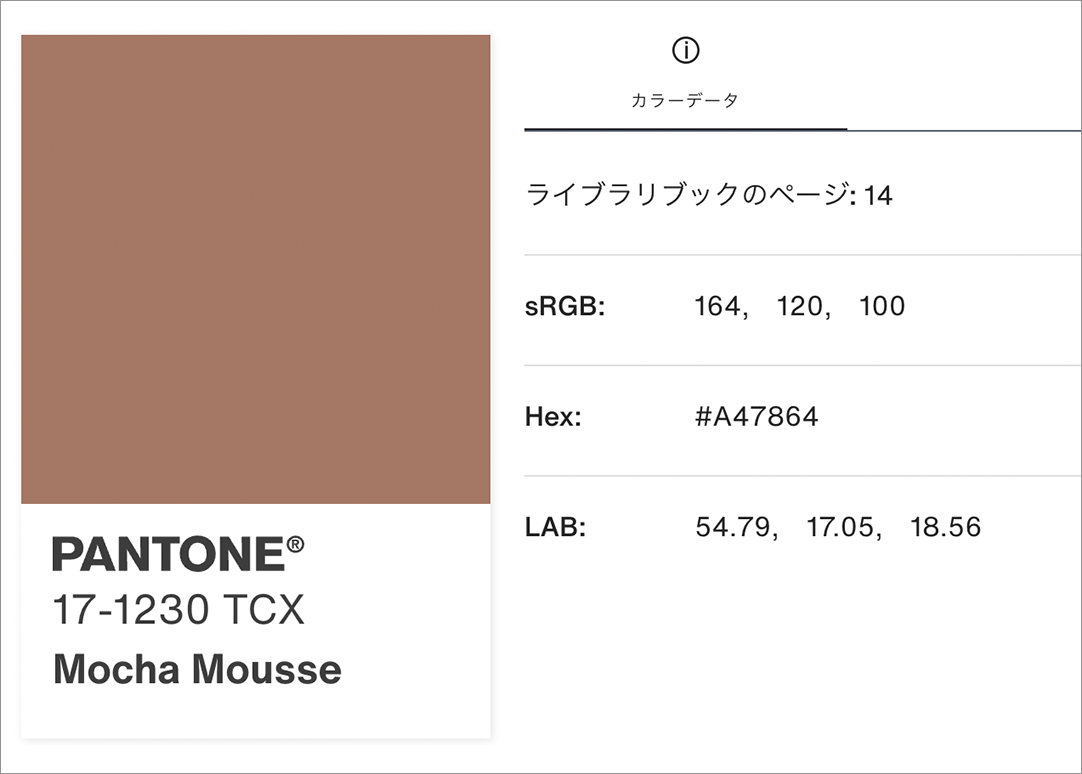Select the library page number 14

pos(878,195)
